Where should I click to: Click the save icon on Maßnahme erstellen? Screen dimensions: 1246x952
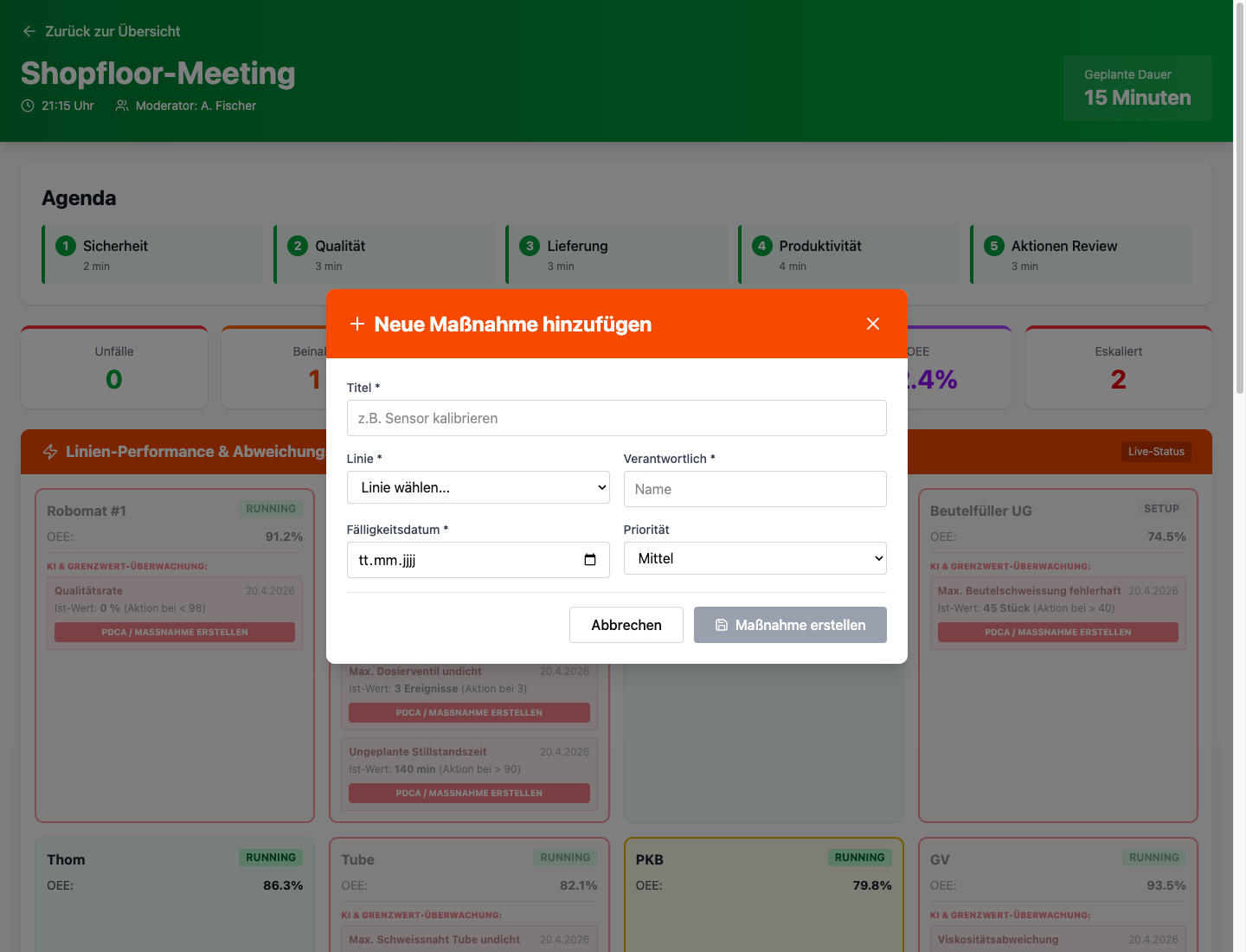point(723,625)
